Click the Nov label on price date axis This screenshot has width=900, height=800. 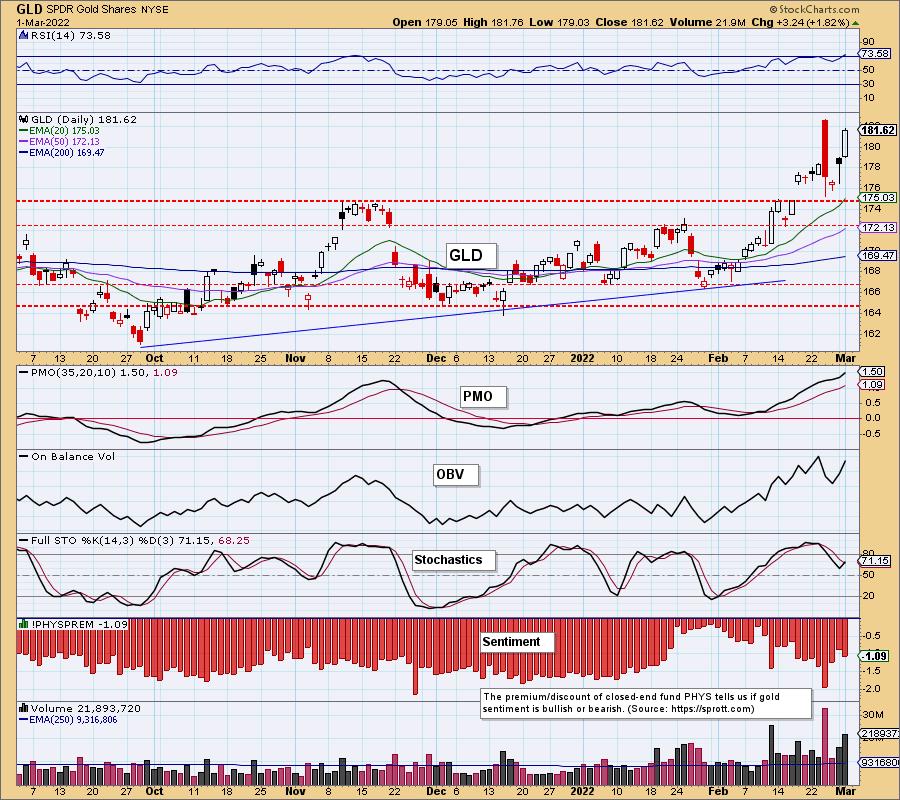pos(295,358)
